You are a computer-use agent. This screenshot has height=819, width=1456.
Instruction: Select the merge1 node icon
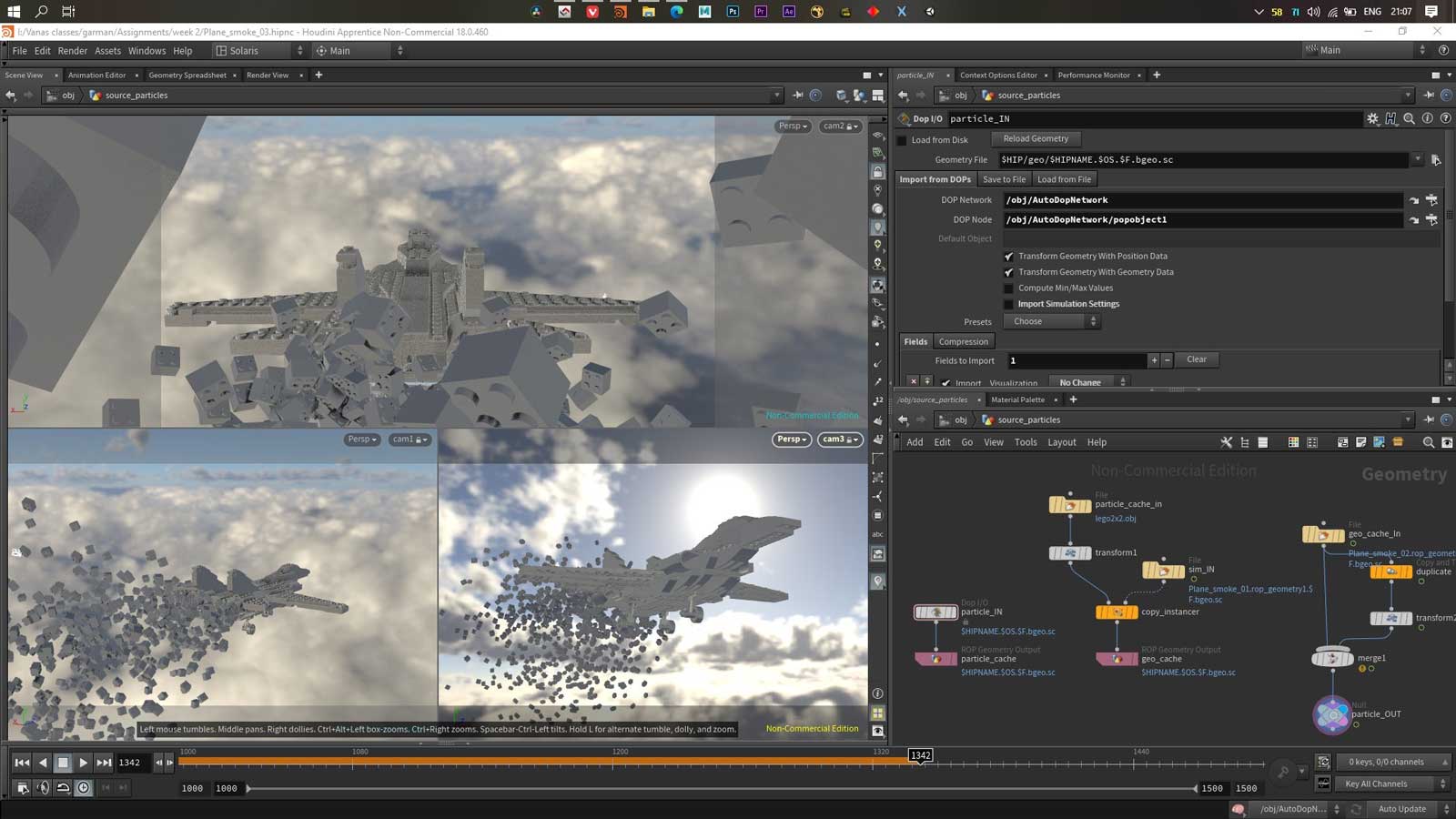point(1332,658)
